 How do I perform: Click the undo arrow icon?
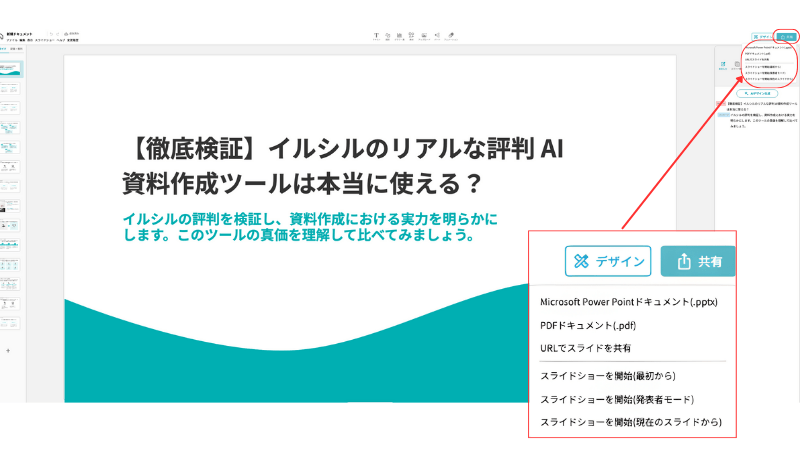(51, 34)
